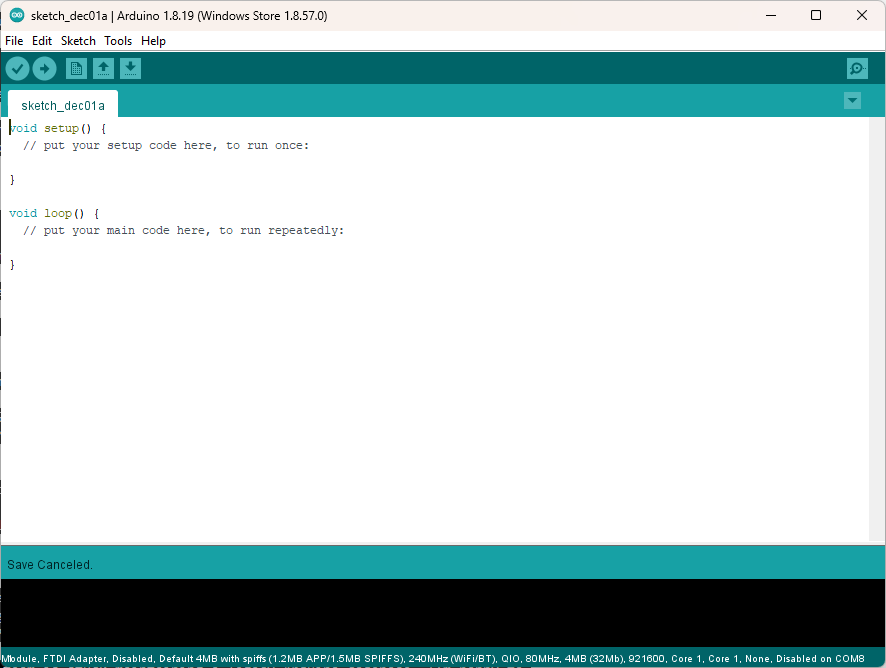Image resolution: width=886 pixels, height=668 pixels.
Task: Save the sketch using the down-arrow icon
Action: click(130, 68)
